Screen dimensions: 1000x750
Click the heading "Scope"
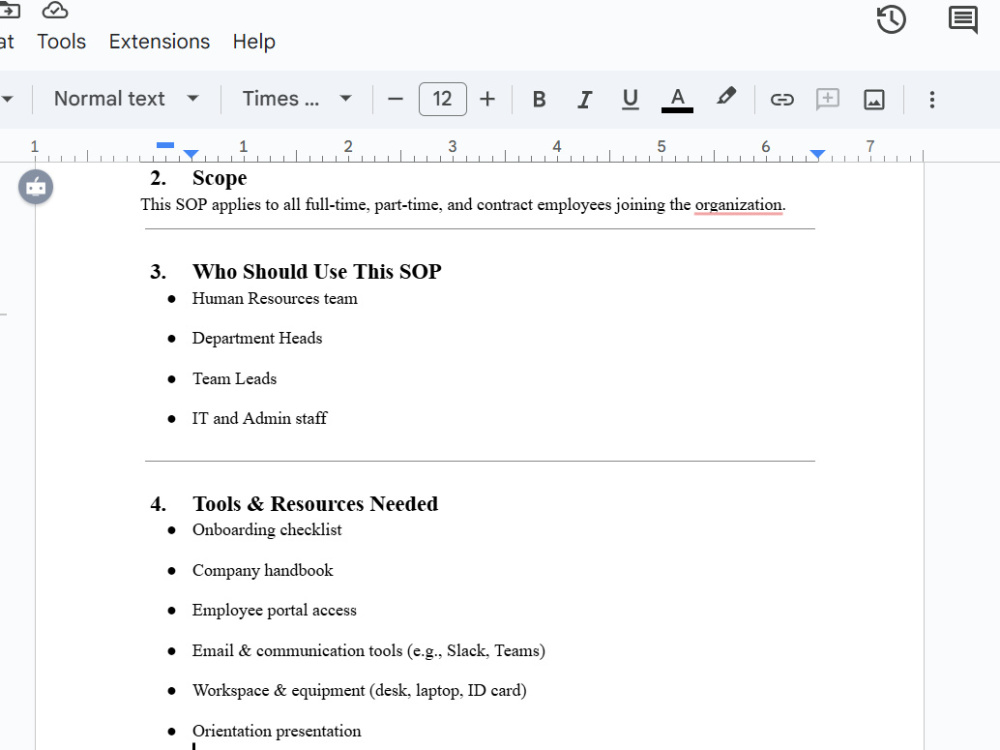[x=219, y=179]
